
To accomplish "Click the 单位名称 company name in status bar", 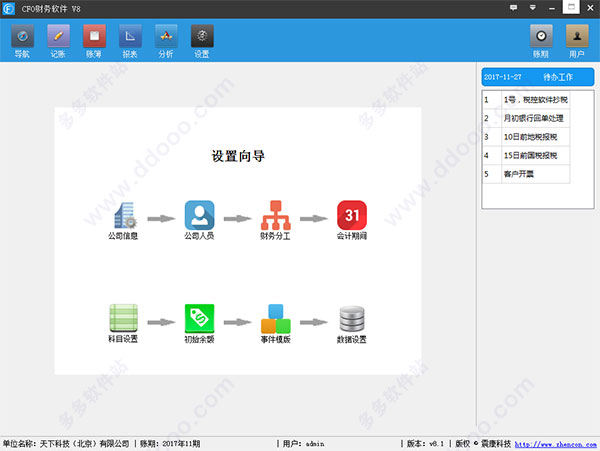I will pos(66,444).
